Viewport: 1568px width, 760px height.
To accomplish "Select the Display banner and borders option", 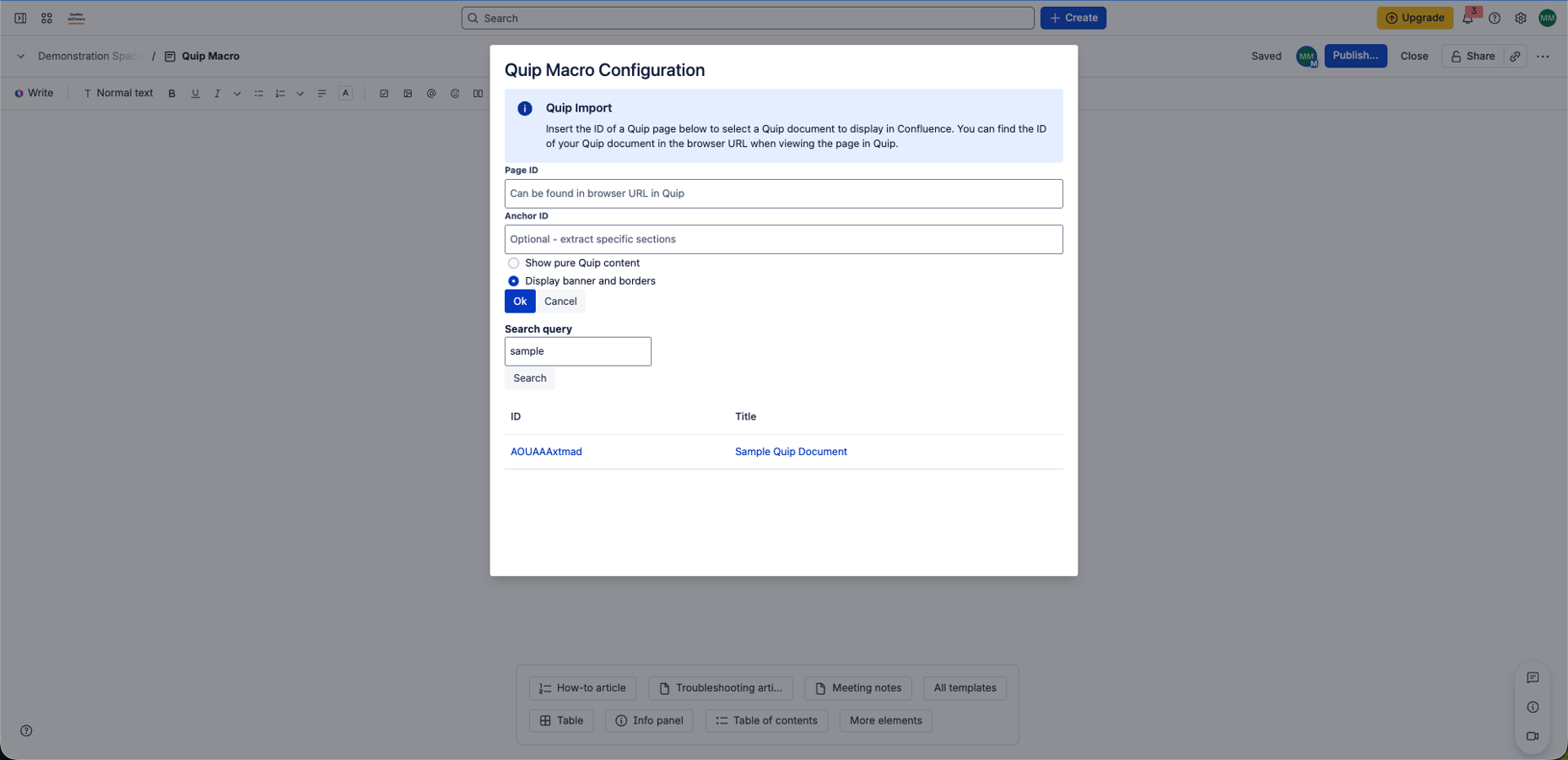I will (513, 281).
